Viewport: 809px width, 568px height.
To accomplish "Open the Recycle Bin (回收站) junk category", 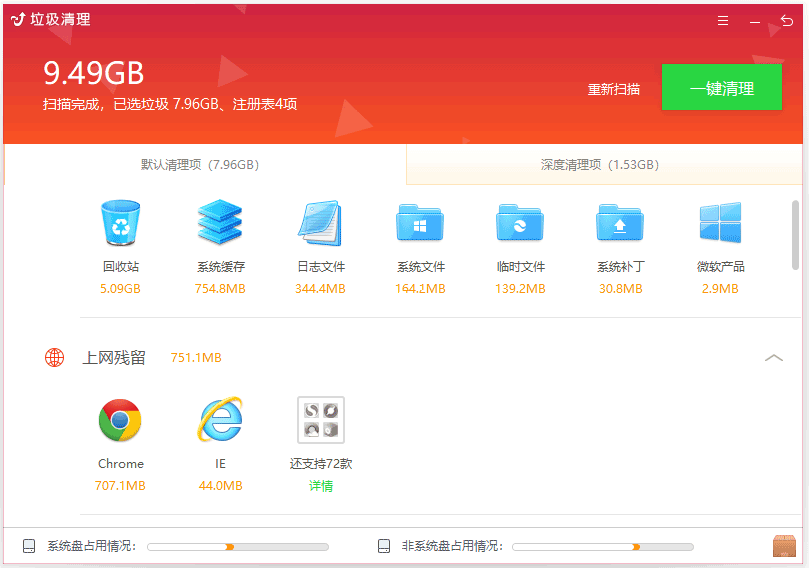I will [120, 223].
